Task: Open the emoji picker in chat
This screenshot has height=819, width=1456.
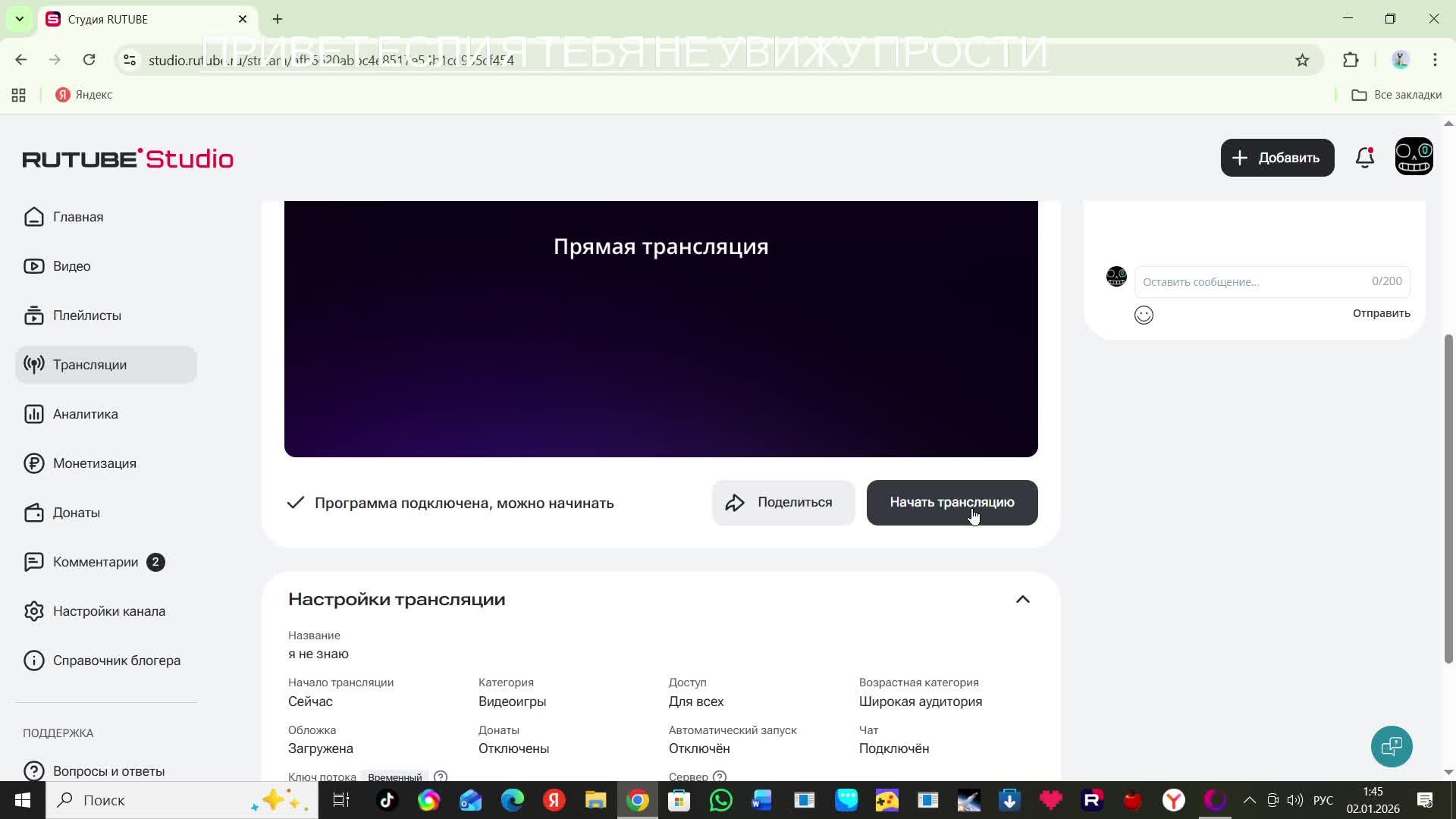Action: pyautogui.click(x=1144, y=315)
